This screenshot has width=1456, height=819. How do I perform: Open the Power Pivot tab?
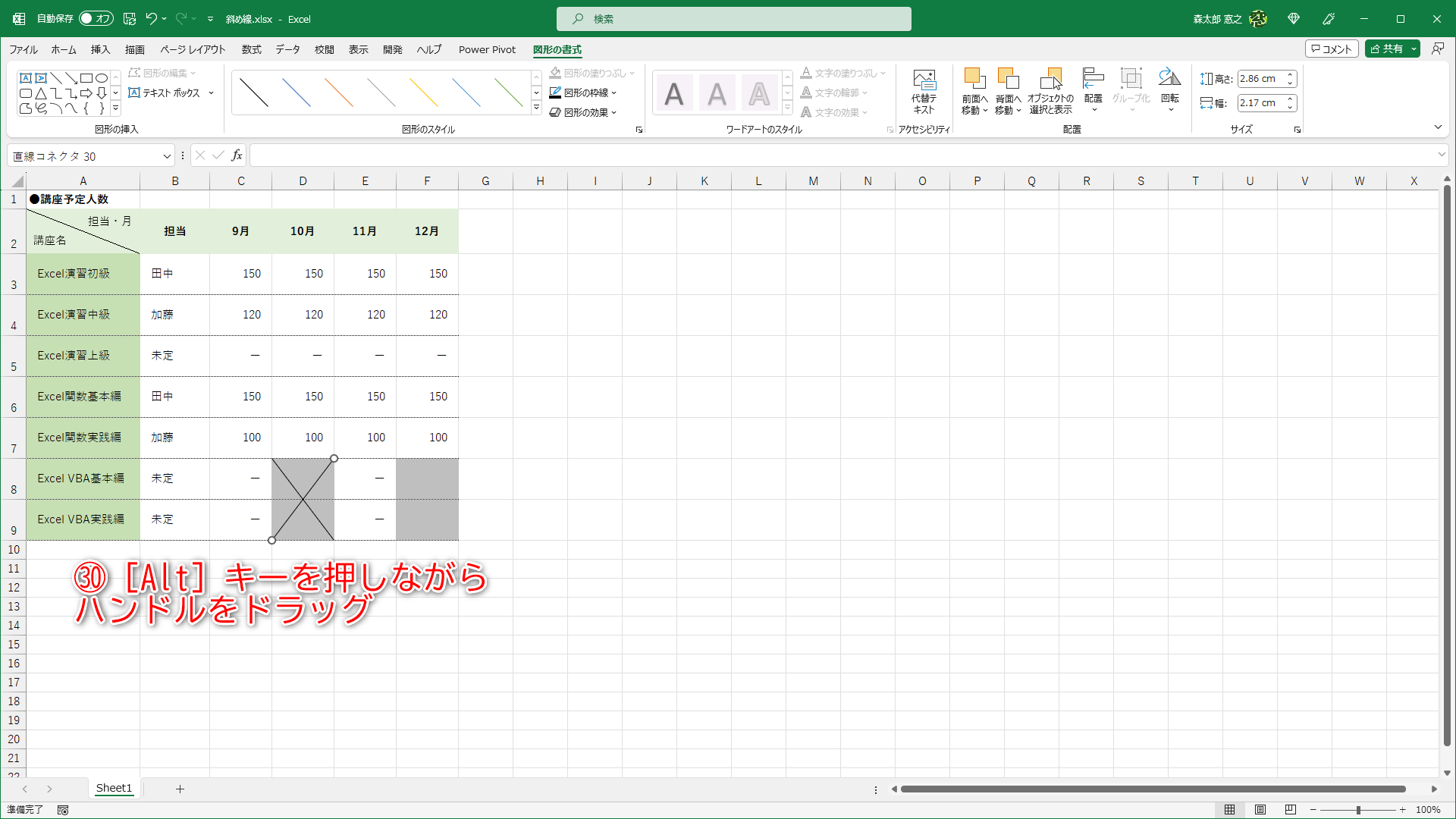click(487, 50)
